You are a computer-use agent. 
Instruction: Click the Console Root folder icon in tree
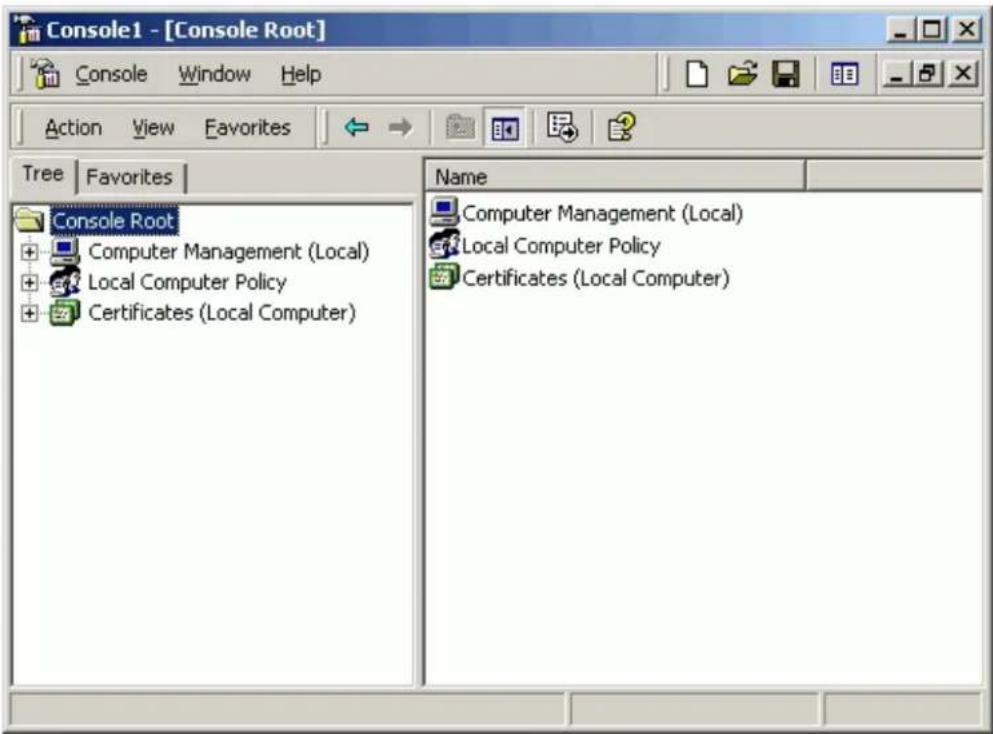[29, 220]
